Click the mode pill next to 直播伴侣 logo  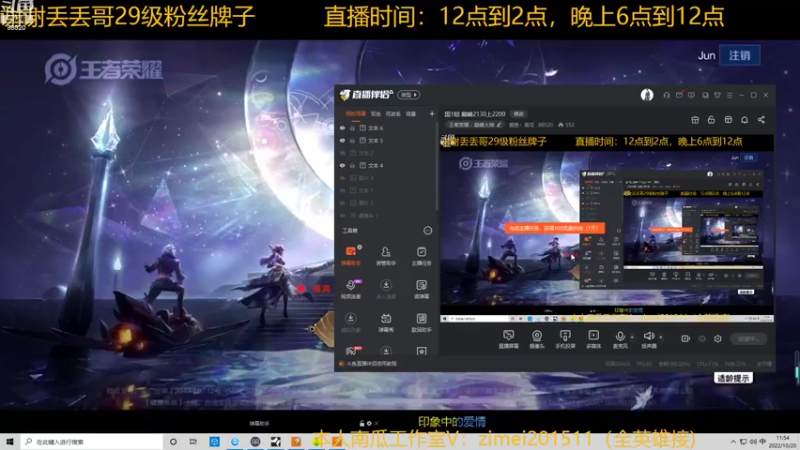click(409, 95)
